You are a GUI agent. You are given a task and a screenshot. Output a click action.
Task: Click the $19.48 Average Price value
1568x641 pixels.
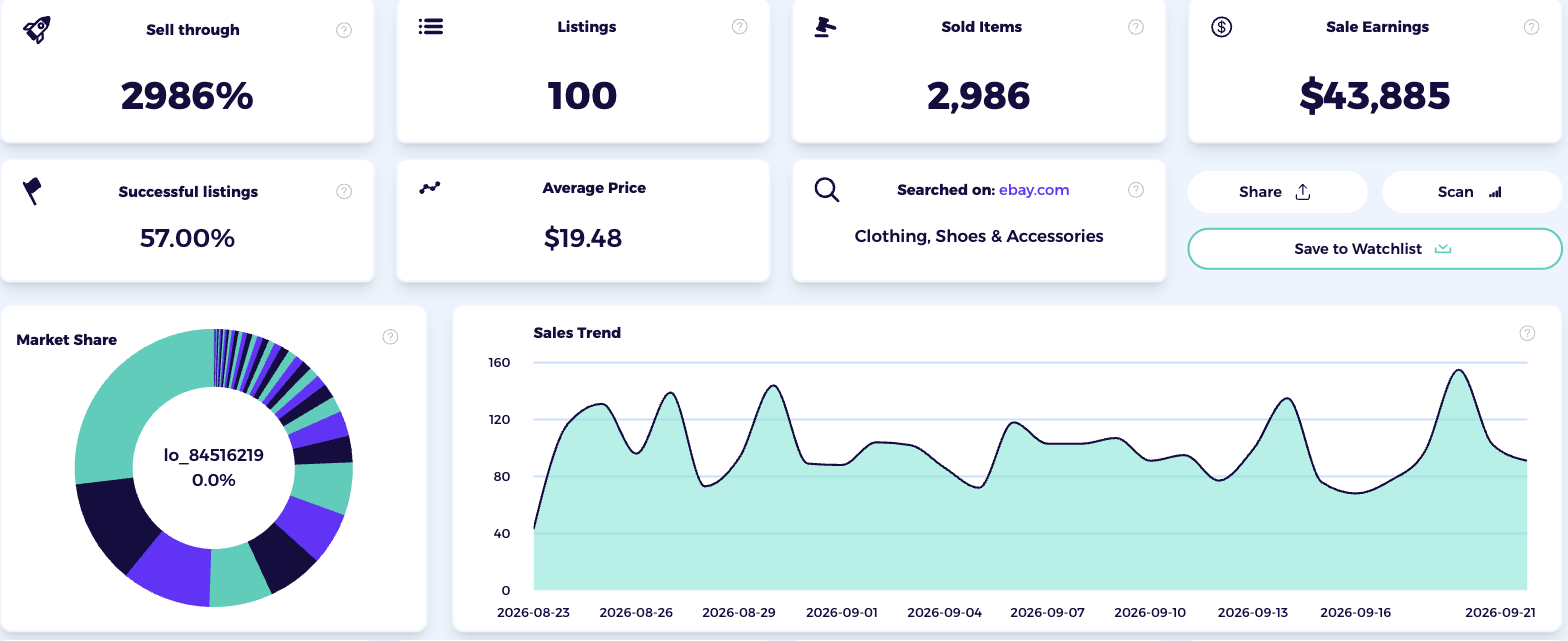click(583, 238)
